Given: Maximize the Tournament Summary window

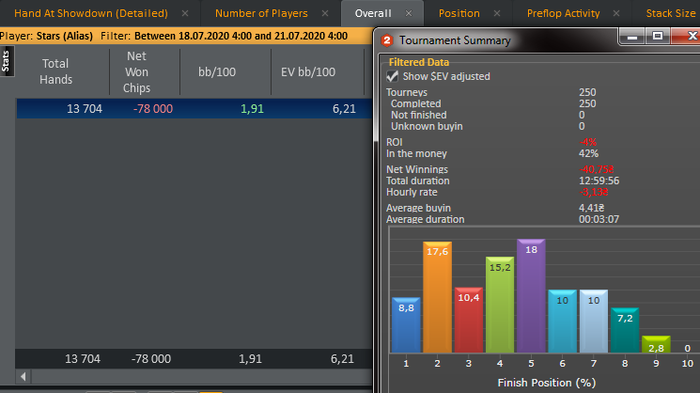Looking at the screenshot, I should pos(658,36).
